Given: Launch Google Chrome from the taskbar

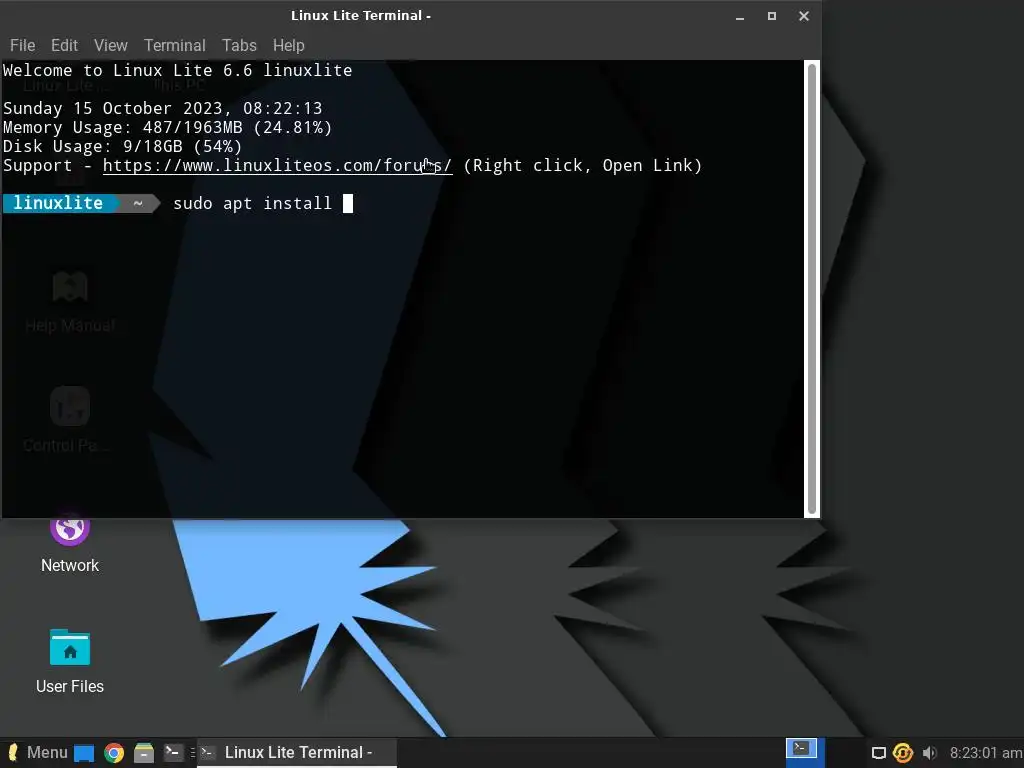Looking at the screenshot, I should tap(114, 753).
